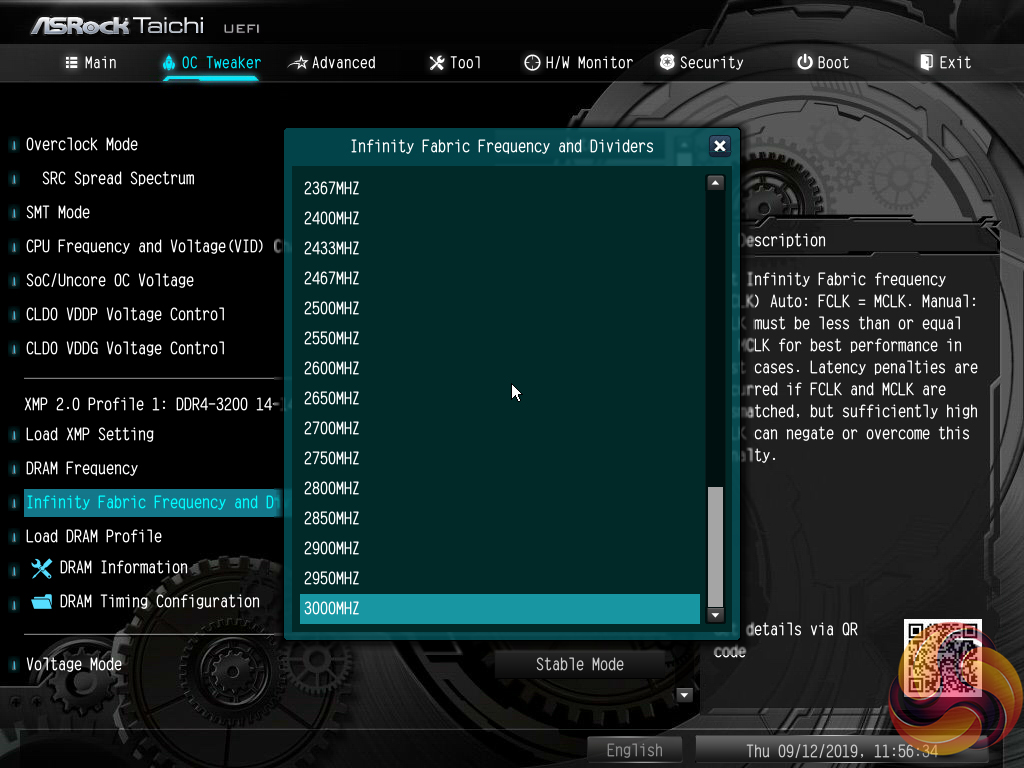Click the QR code image
This screenshot has height=768, width=1024.
pos(942,657)
